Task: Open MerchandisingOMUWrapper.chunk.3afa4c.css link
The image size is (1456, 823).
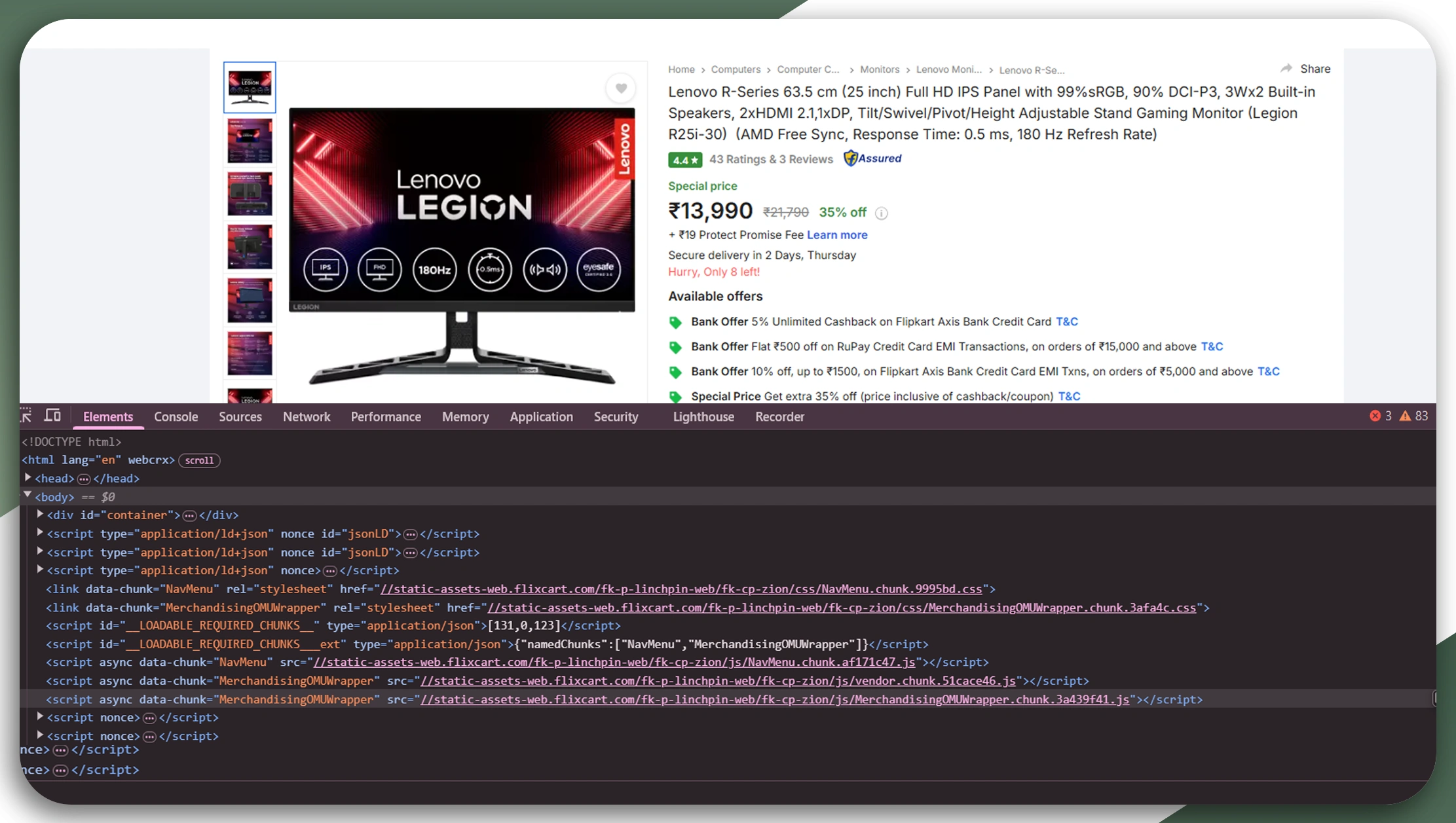Action: [x=842, y=608]
